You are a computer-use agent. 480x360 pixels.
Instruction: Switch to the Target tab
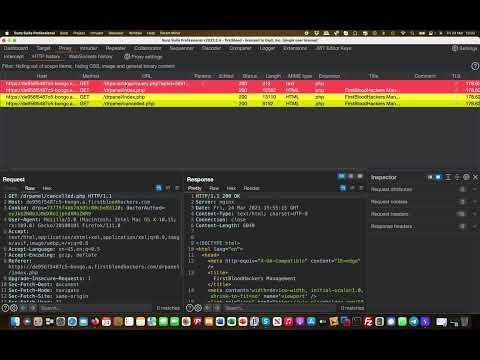tap(43, 48)
